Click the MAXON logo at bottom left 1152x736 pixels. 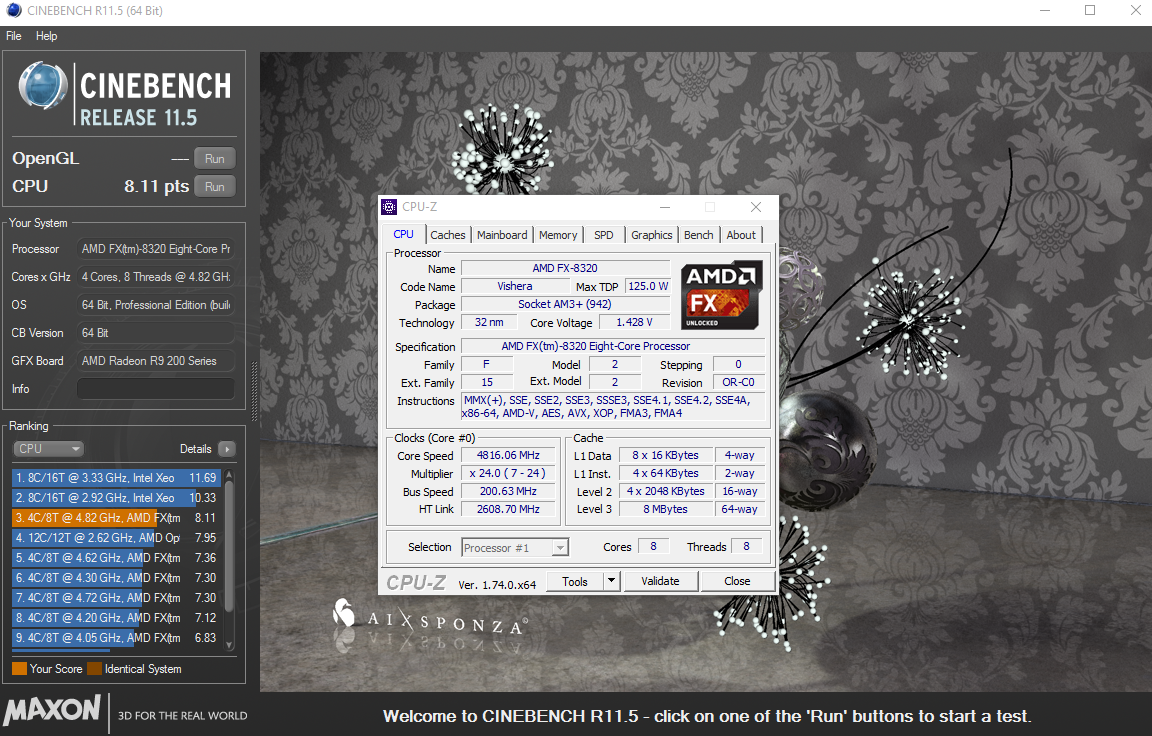51,710
